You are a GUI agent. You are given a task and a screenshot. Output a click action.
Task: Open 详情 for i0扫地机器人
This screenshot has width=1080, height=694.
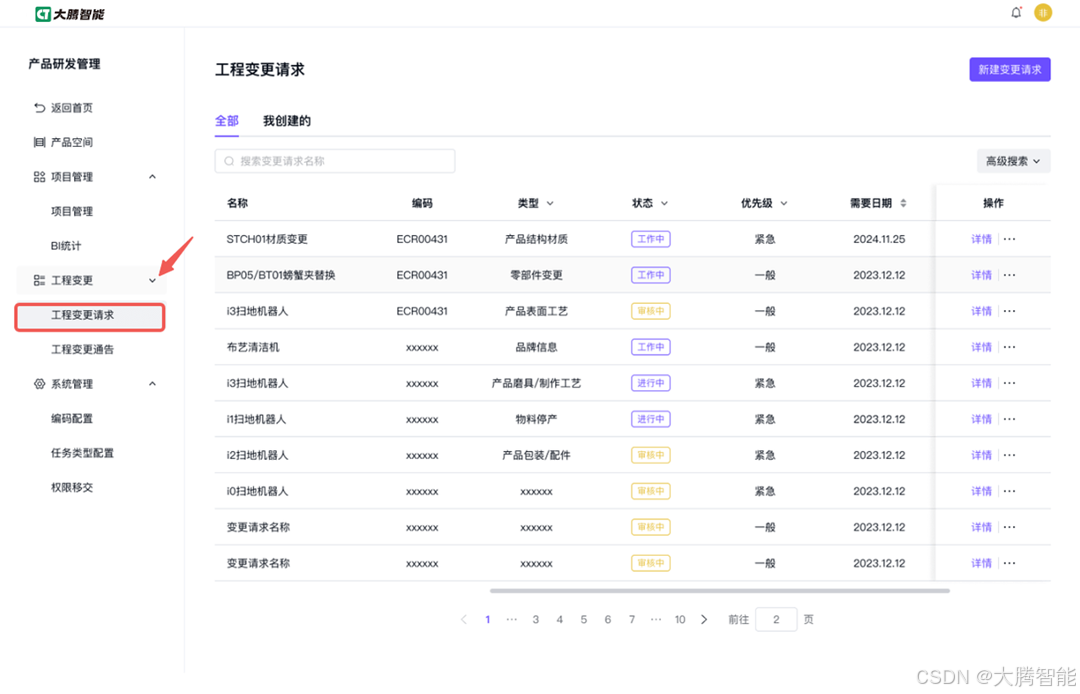(x=982, y=491)
